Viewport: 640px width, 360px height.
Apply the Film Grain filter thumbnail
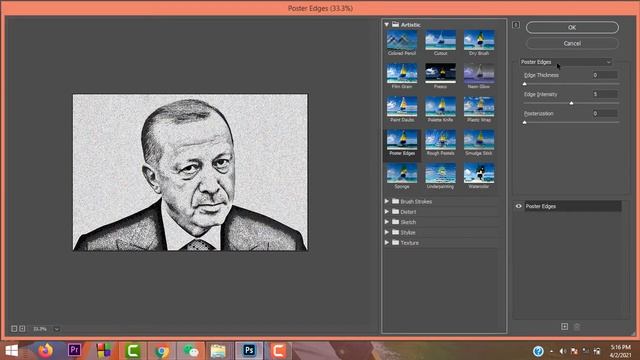[402, 73]
